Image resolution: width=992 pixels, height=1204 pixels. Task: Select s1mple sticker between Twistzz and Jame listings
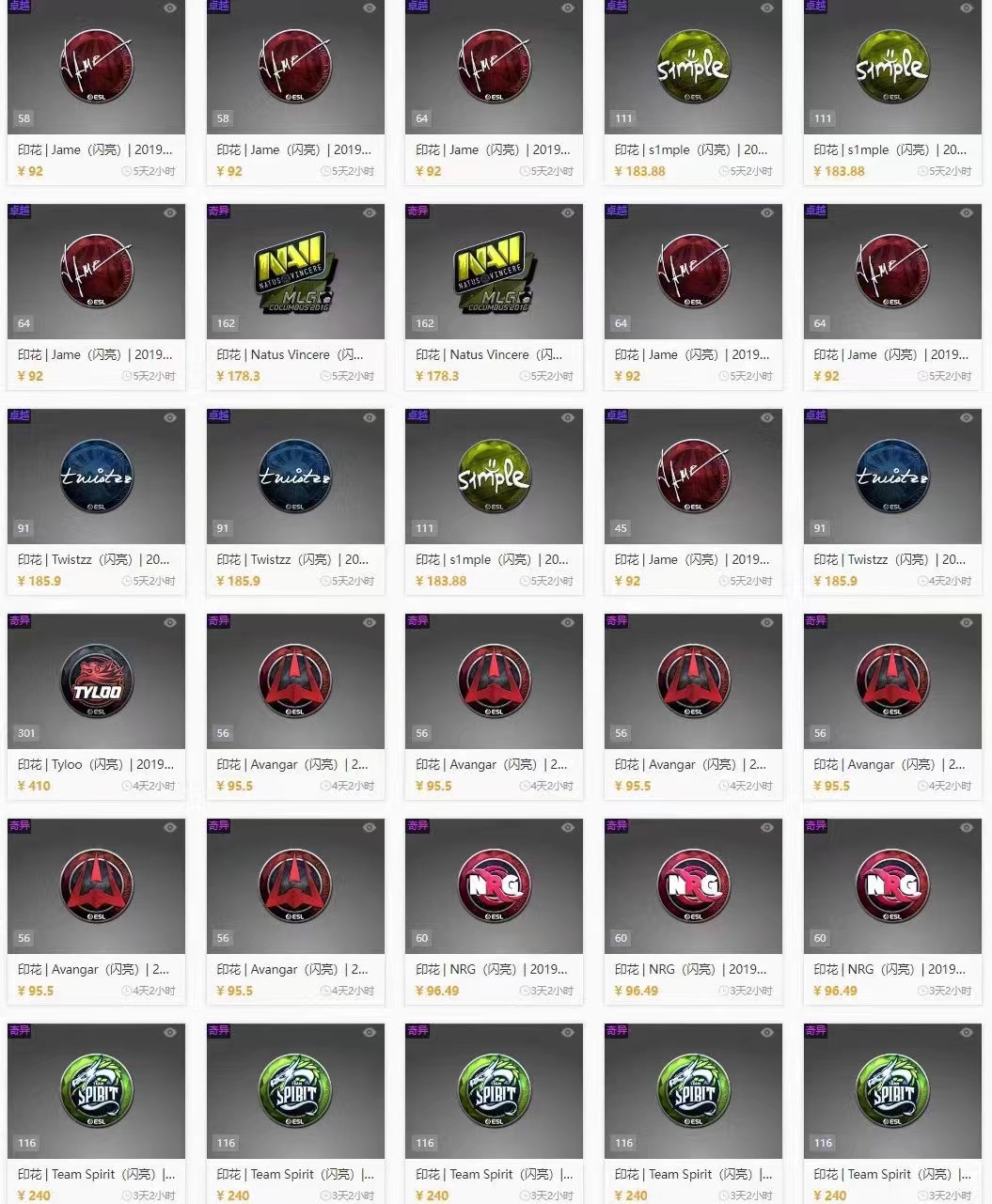(494, 477)
